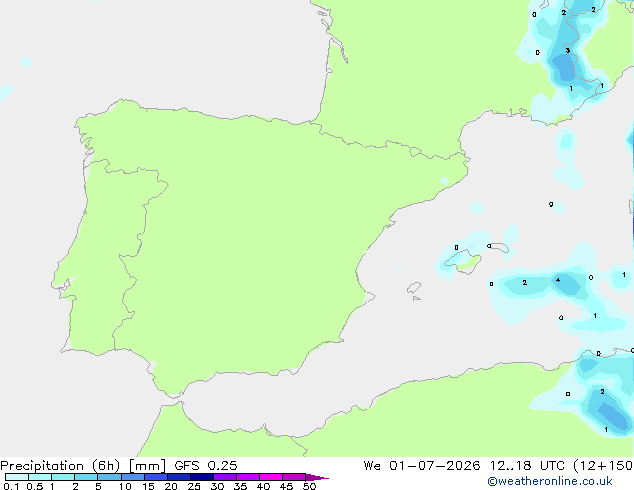Click the legend label '0.1'
The image size is (634, 490).
11,486
